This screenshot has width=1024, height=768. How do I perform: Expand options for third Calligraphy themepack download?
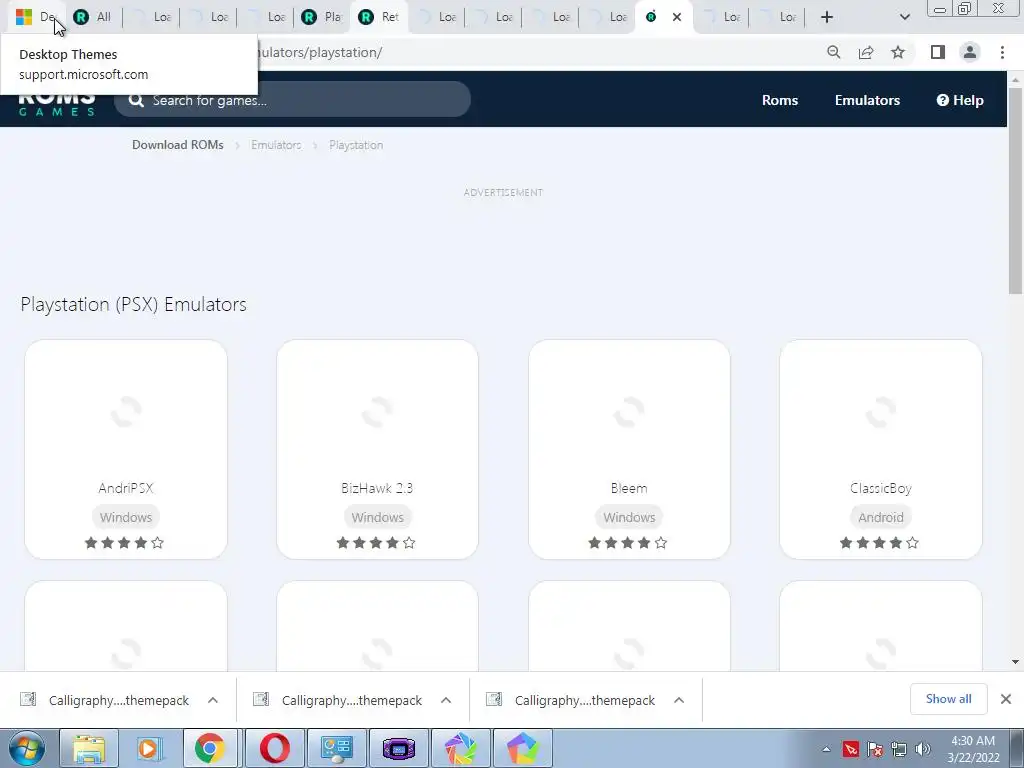click(679, 700)
